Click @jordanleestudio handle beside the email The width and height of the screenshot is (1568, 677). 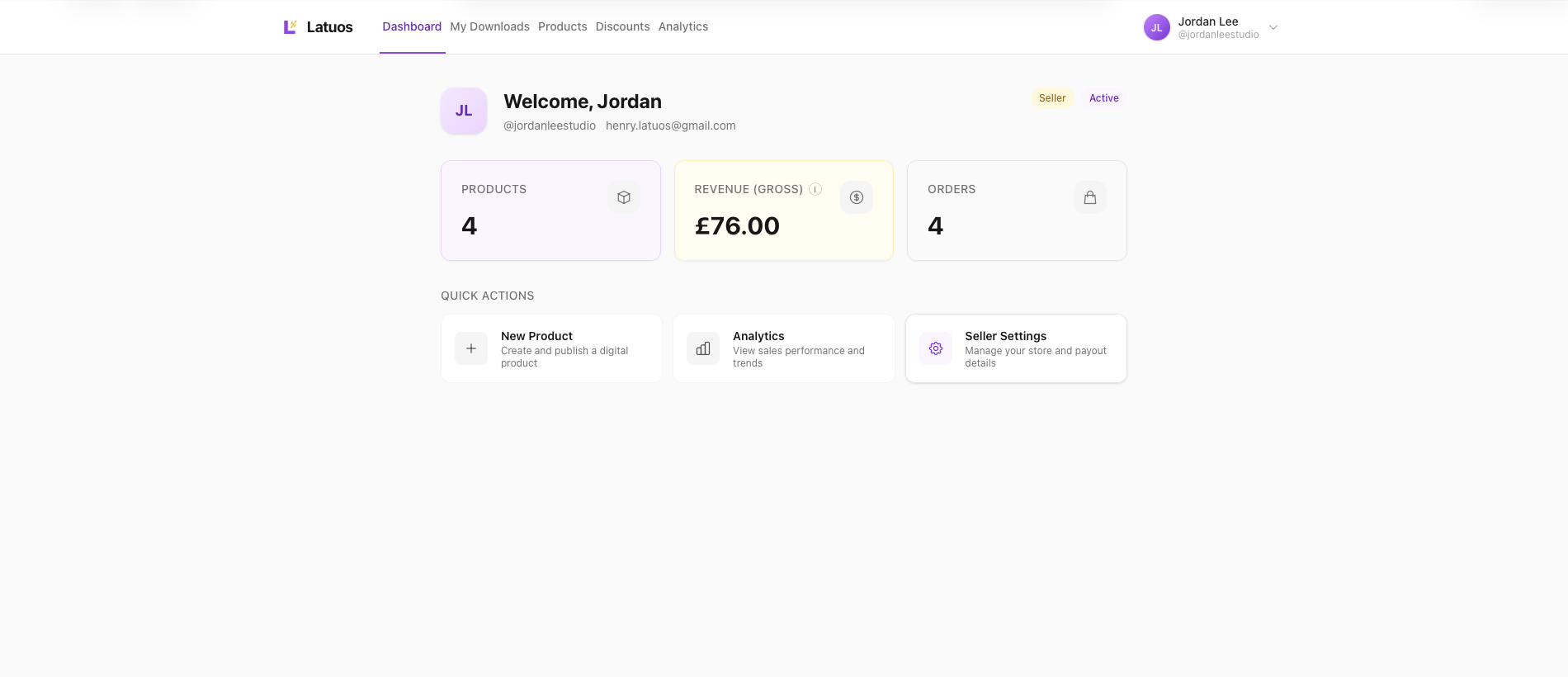(550, 125)
